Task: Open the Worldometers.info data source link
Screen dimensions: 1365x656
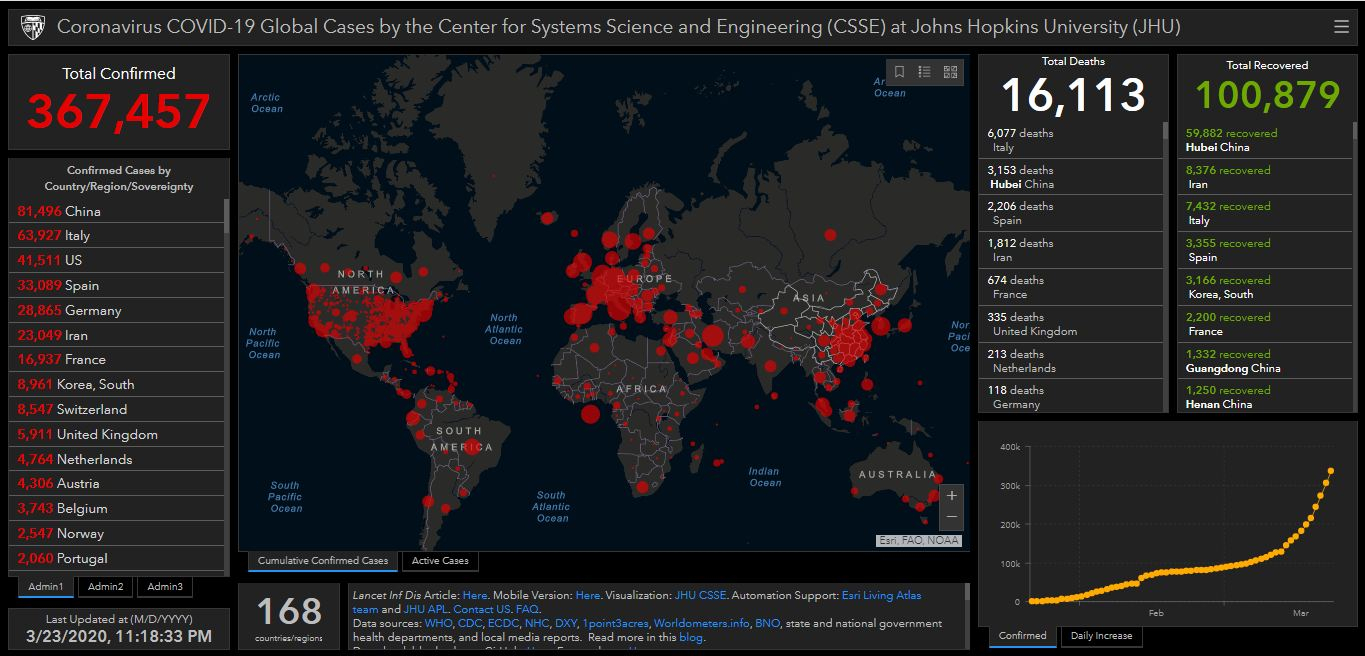Action: pos(701,623)
